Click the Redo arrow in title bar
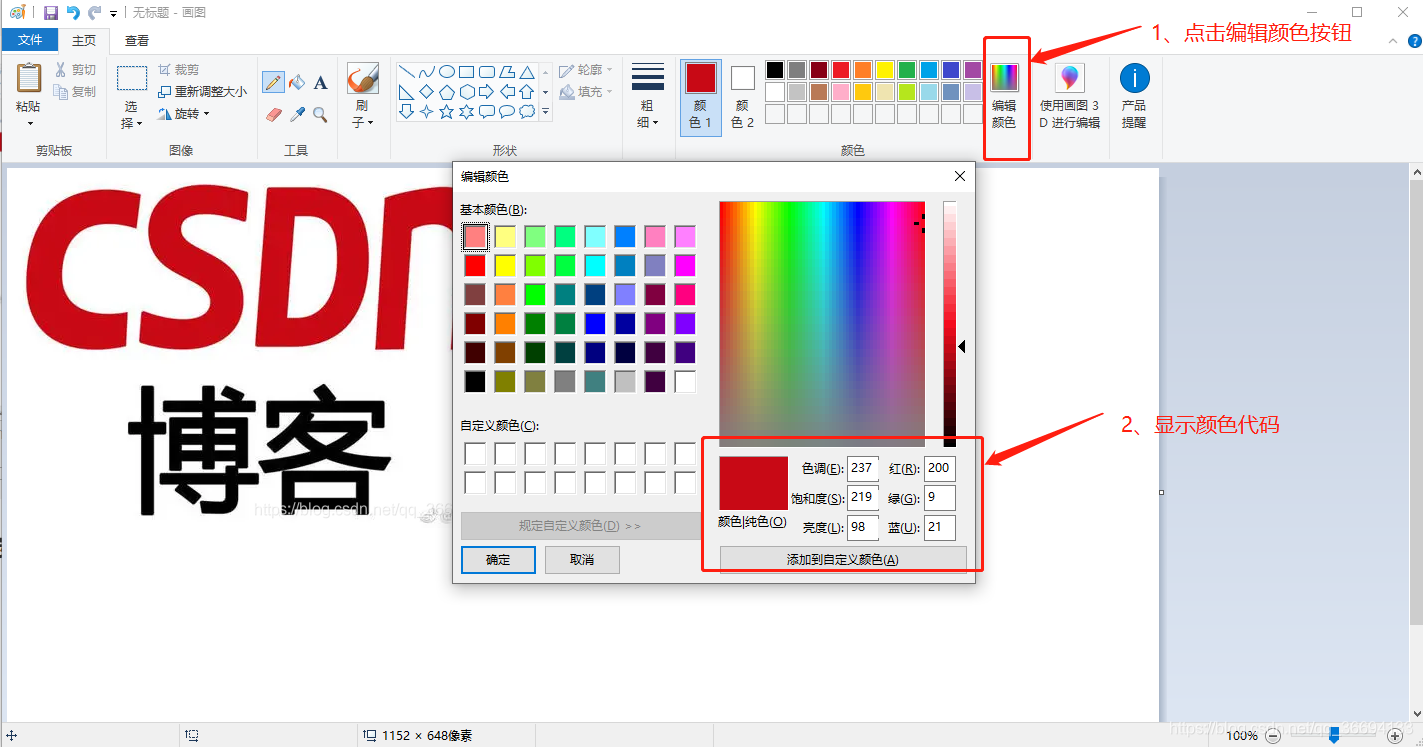The image size is (1423, 747). coord(95,13)
